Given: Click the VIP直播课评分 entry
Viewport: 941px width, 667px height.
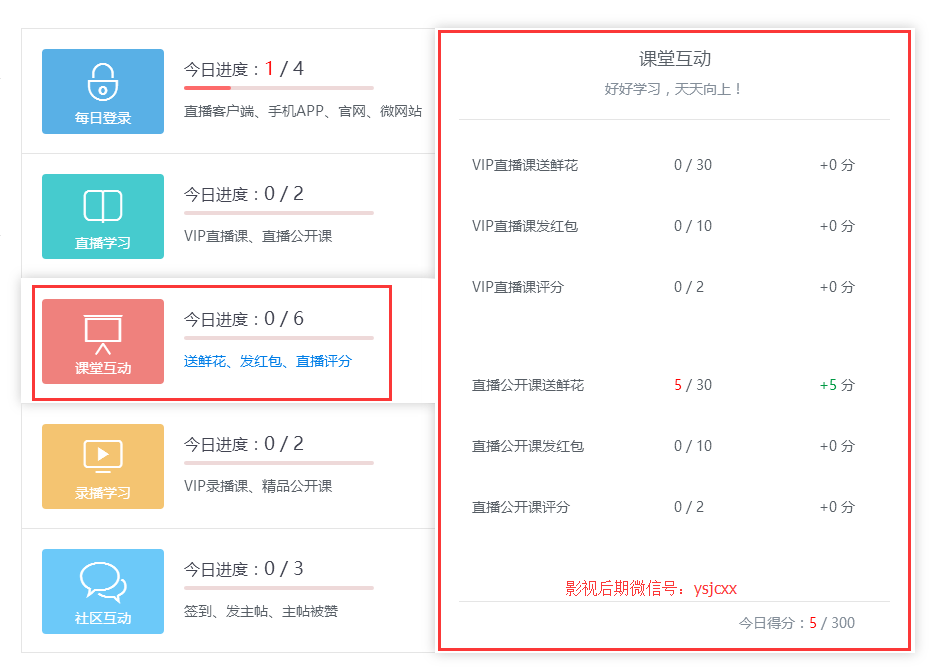Looking at the screenshot, I should pos(518,287).
